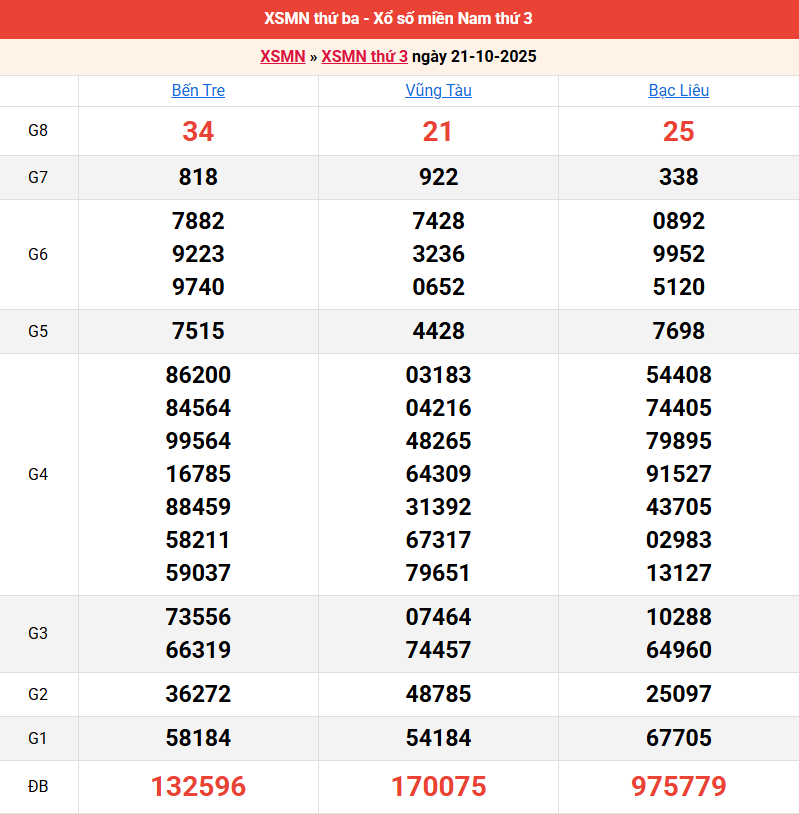Viewport: 799px width, 814px height.
Task: Click the G8 row label
Action: (38, 131)
